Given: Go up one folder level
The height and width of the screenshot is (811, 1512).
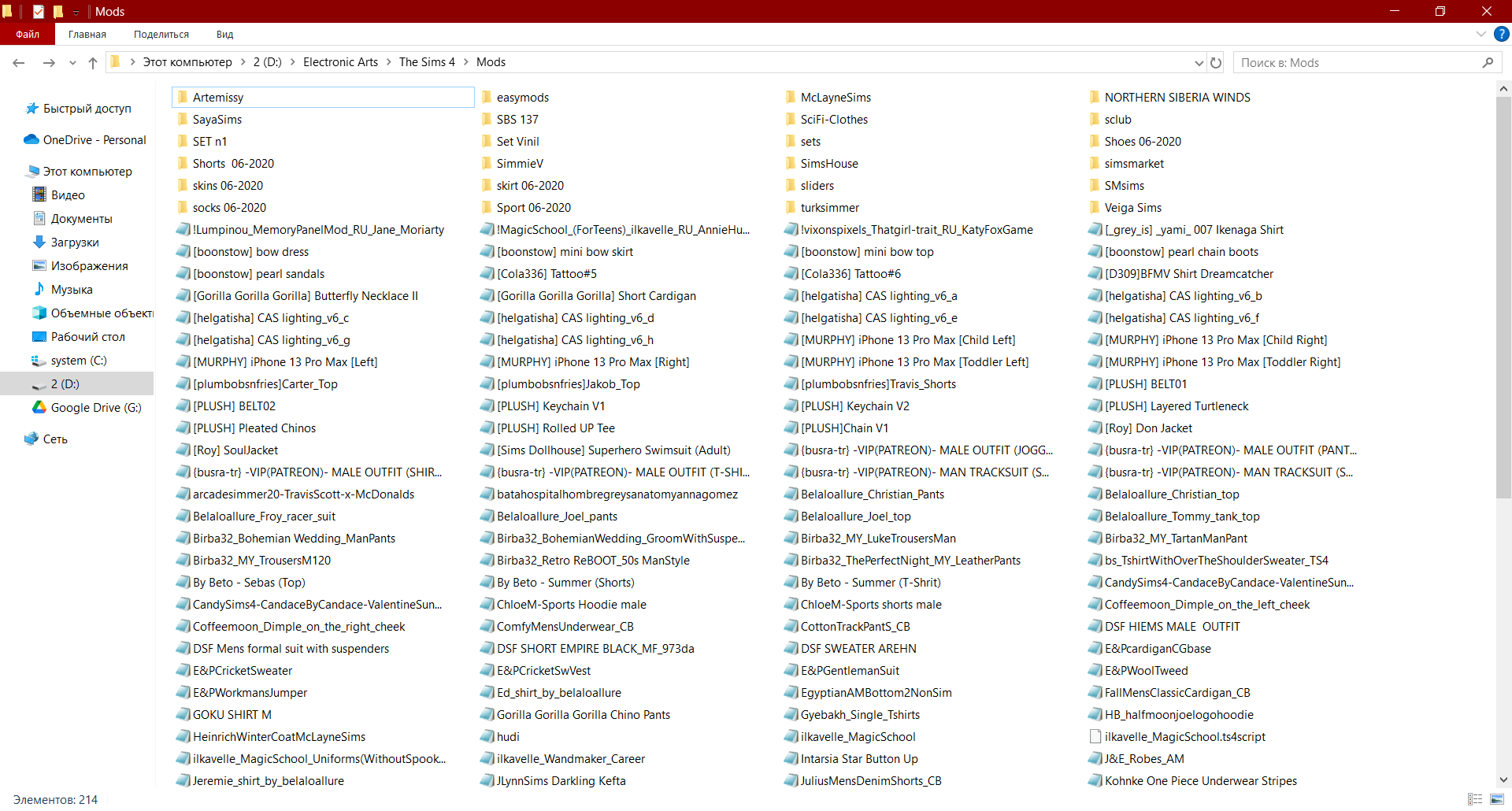Looking at the screenshot, I should pyautogui.click(x=93, y=63).
